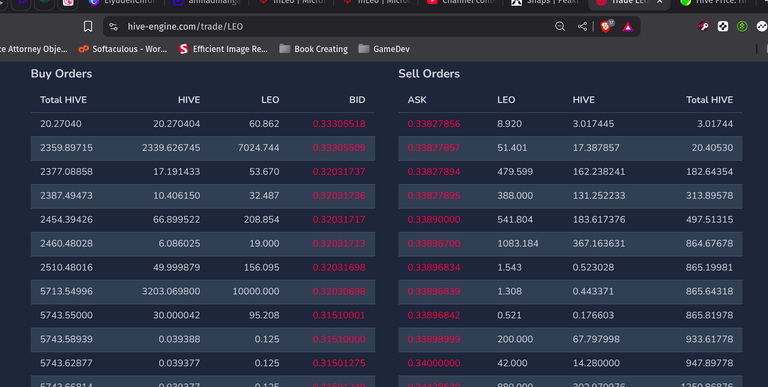Click the bookmark icon beside address bar
Screen dimensions: 768x387
(88, 26)
